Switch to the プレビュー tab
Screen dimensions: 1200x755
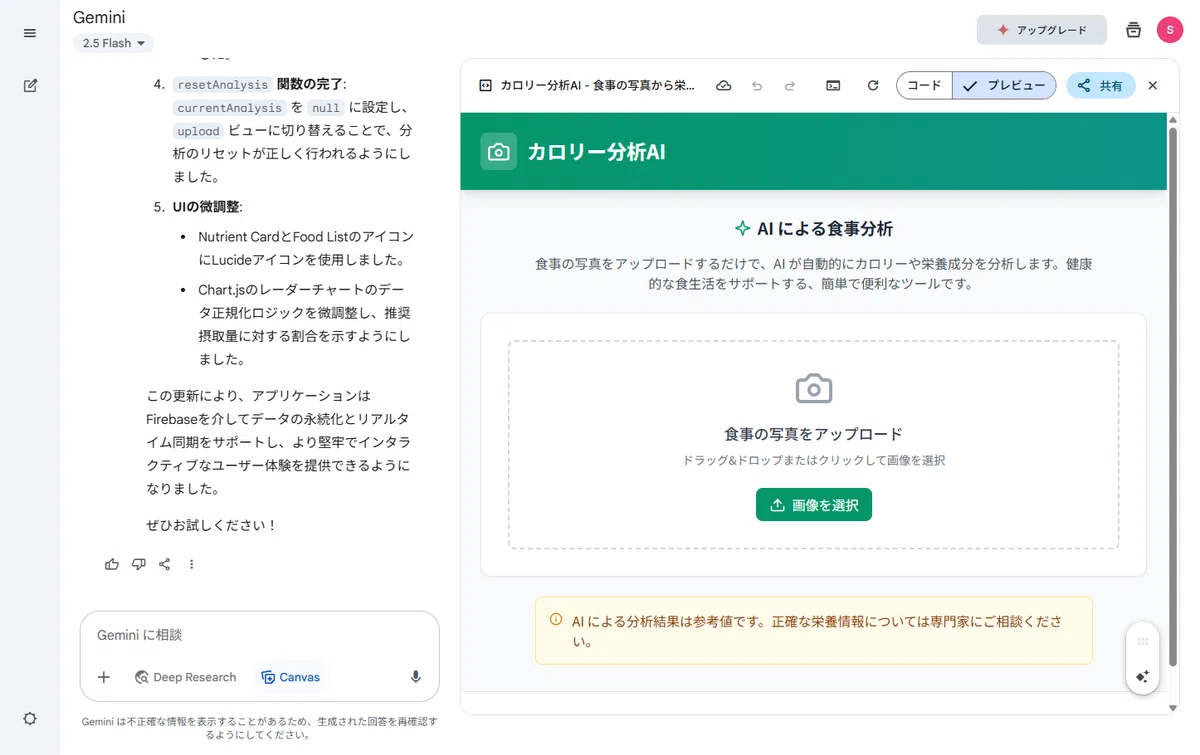[1004, 86]
